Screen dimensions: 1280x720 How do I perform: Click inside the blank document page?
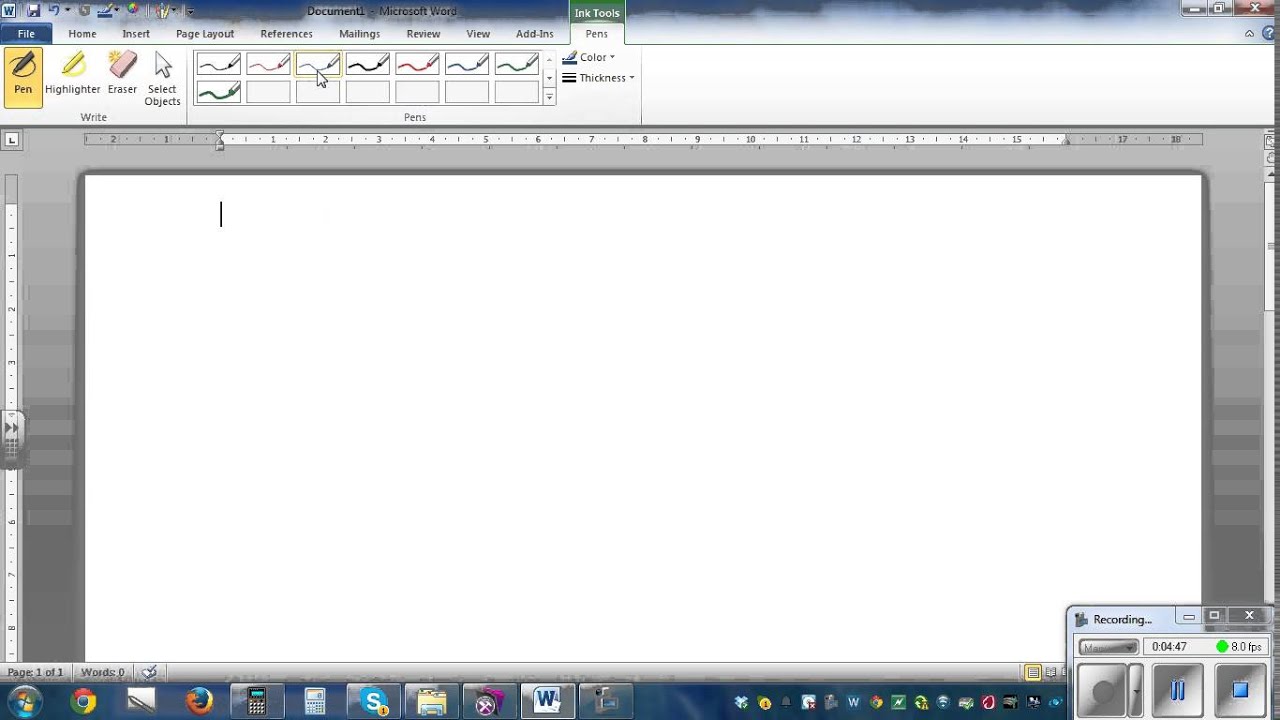643,418
